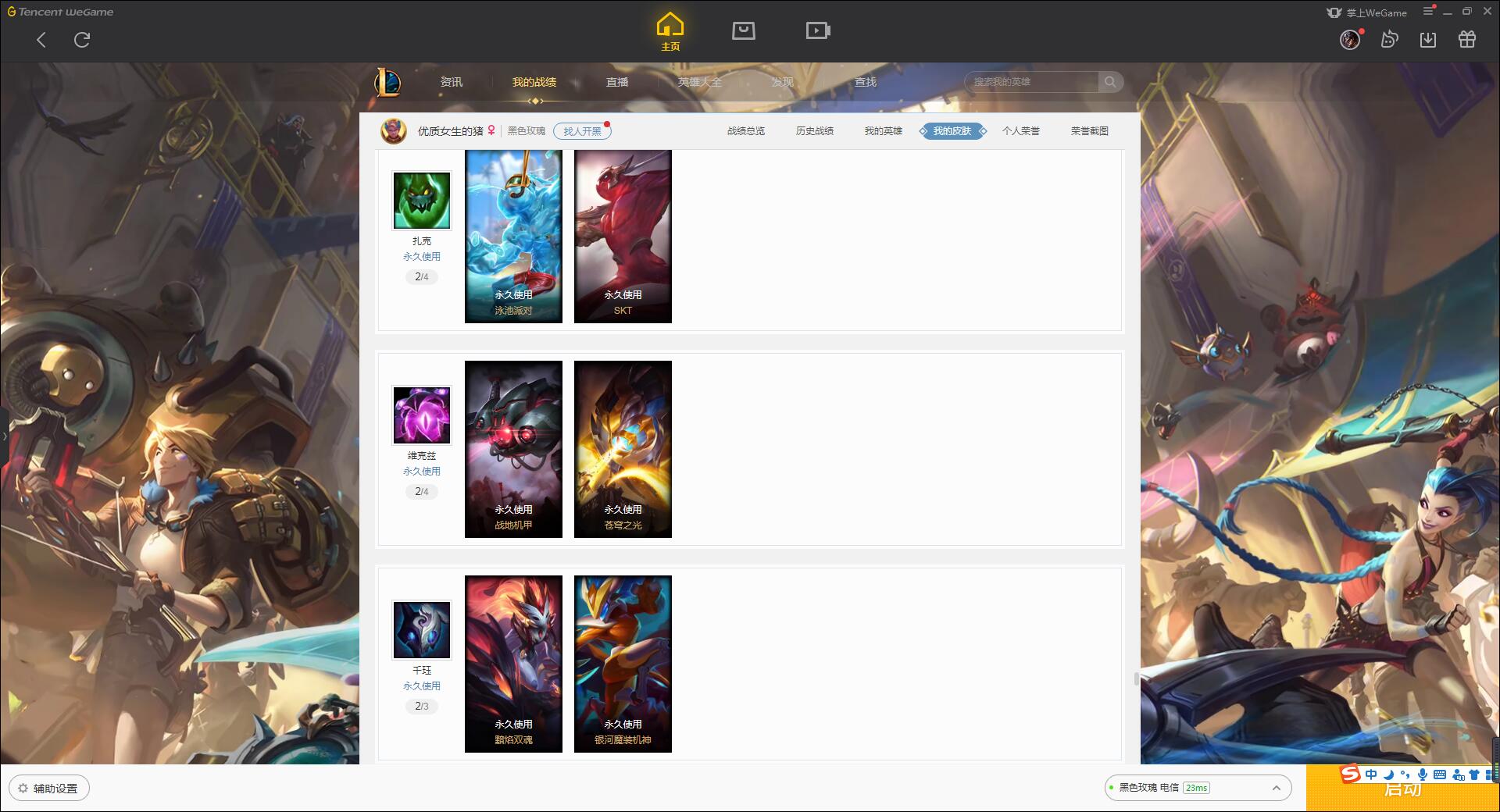Open the 苍穹之光 skin thumbnail
Screen dimensions: 1500x812
623,449
